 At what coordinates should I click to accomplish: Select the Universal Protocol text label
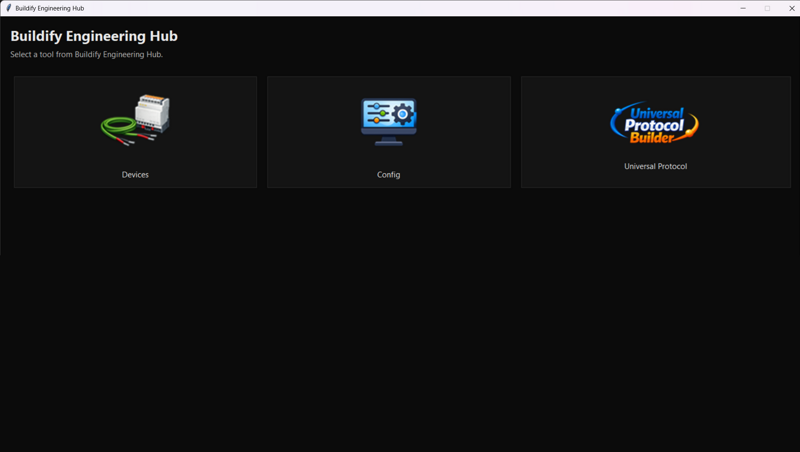click(x=655, y=167)
